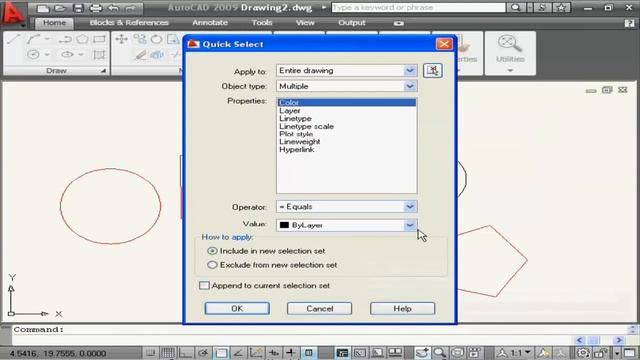
Task: Switch to Blocks & References tab
Action: coord(129,23)
